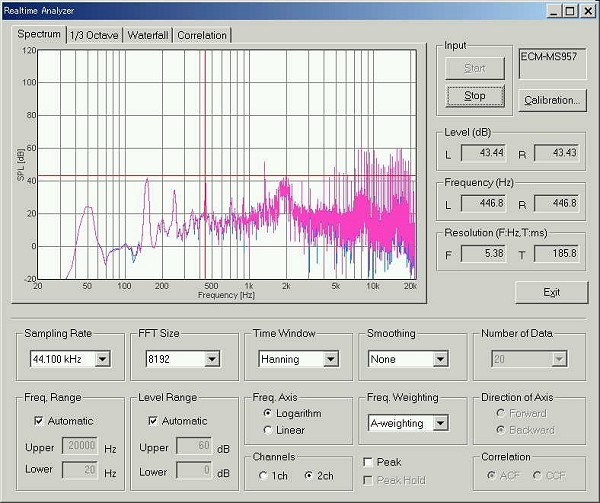
Task: Select Logarithm frequency axis
Action: coord(267,413)
